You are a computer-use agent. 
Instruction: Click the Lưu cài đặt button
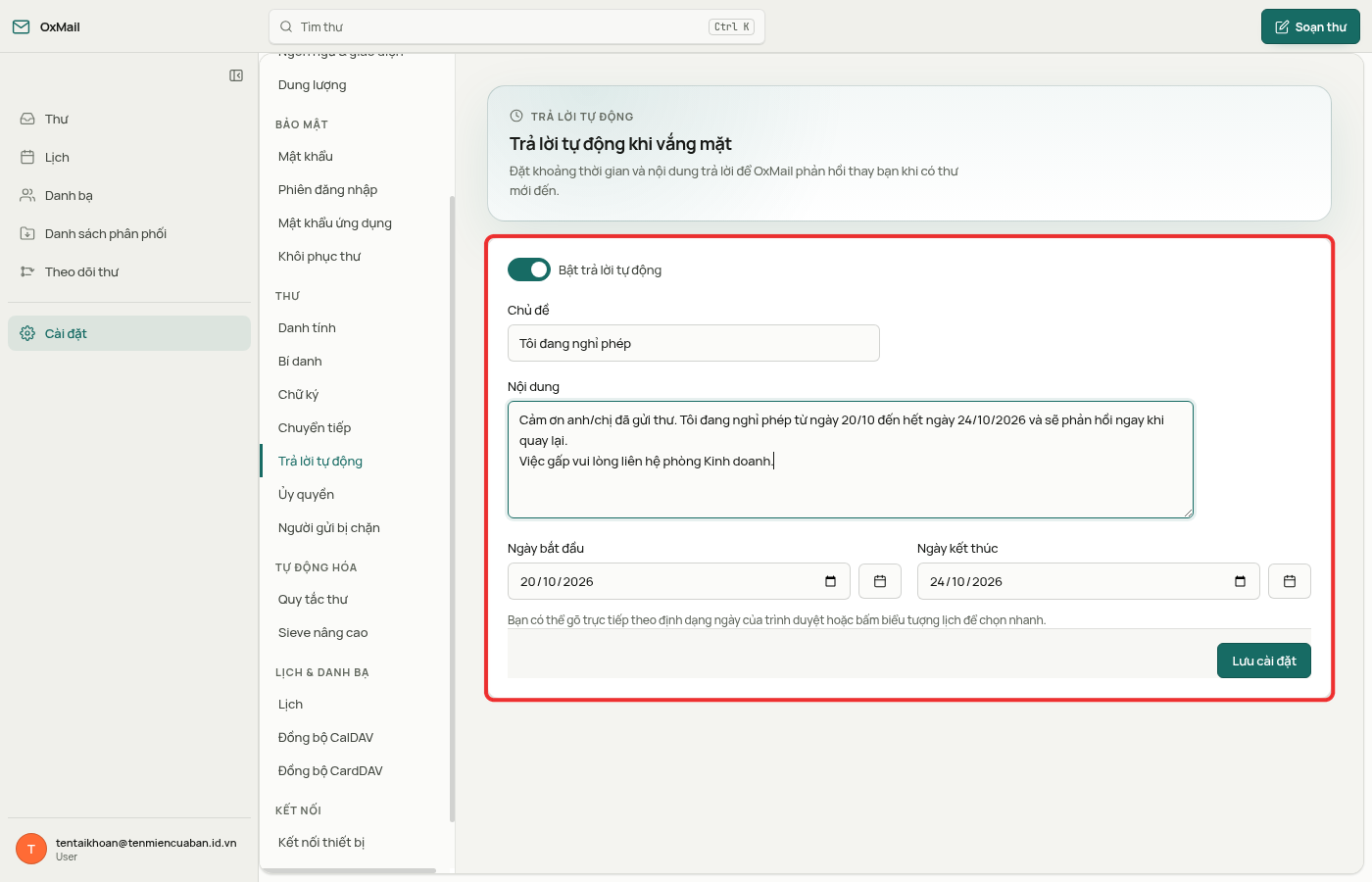coord(1264,661)
